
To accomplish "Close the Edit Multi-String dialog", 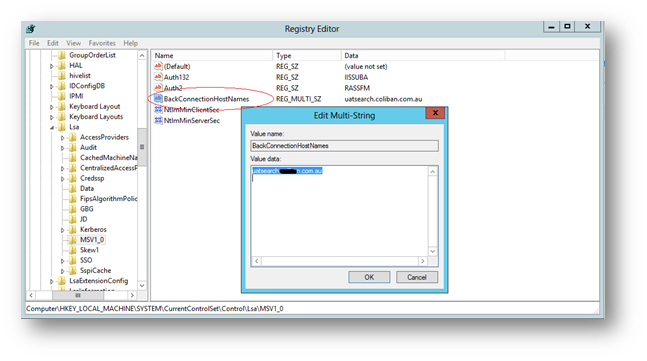I will [x=435, y=113].
